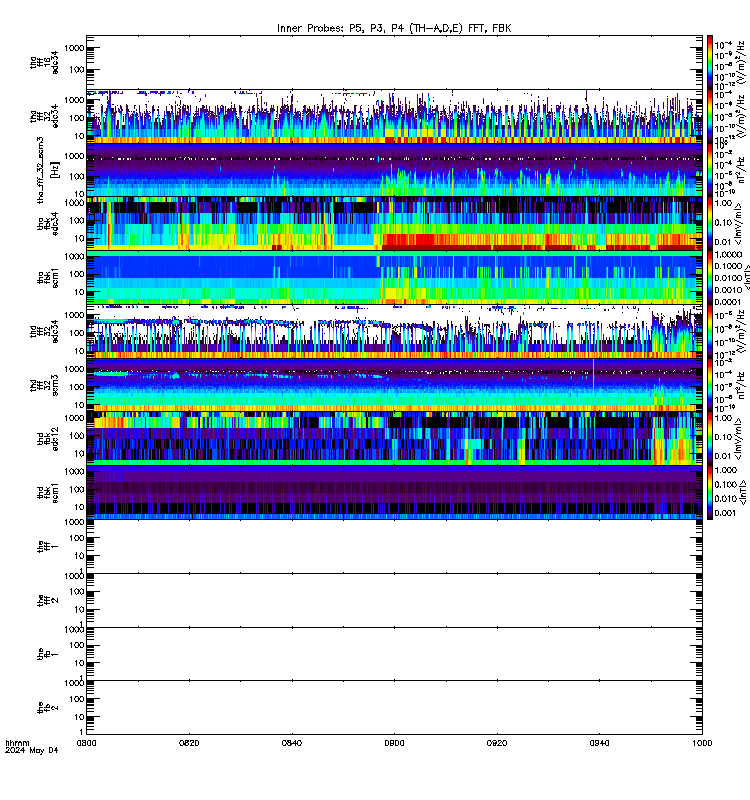Select the 'tha fff 32 edc34' panel label
Image resolution: width=750 pixels, height=800 pixels.
click(x=44, y=116)
